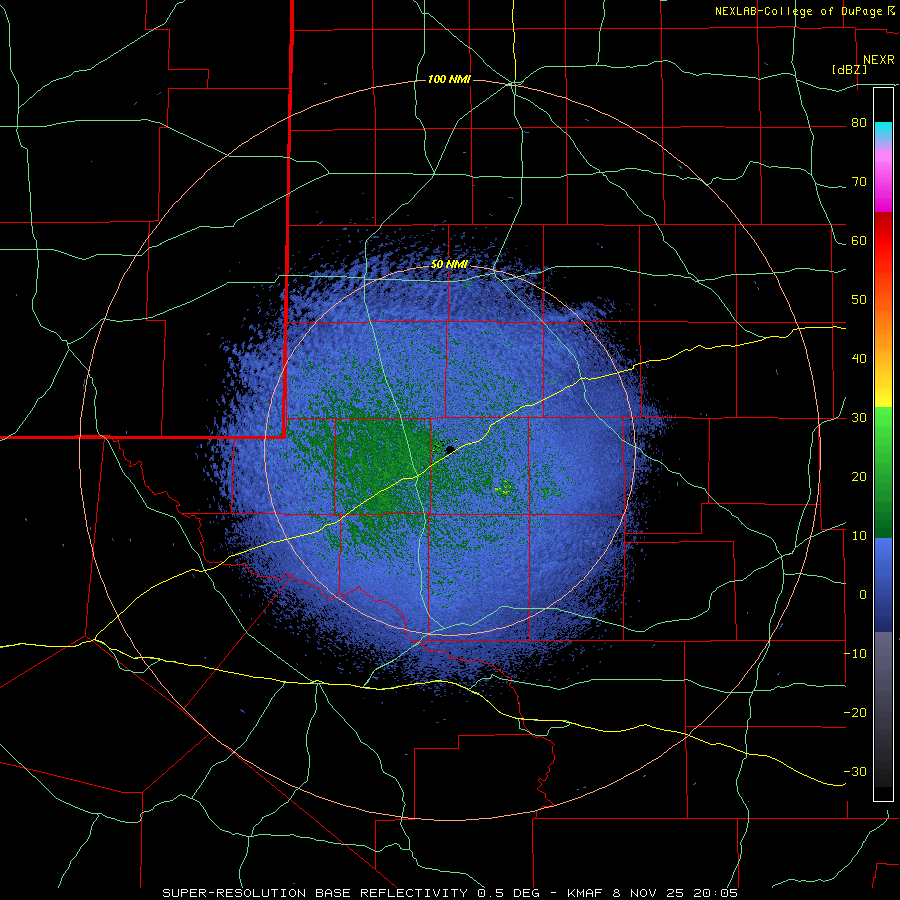Click the 50 NMI range ring label

click(x=449, y=265)
